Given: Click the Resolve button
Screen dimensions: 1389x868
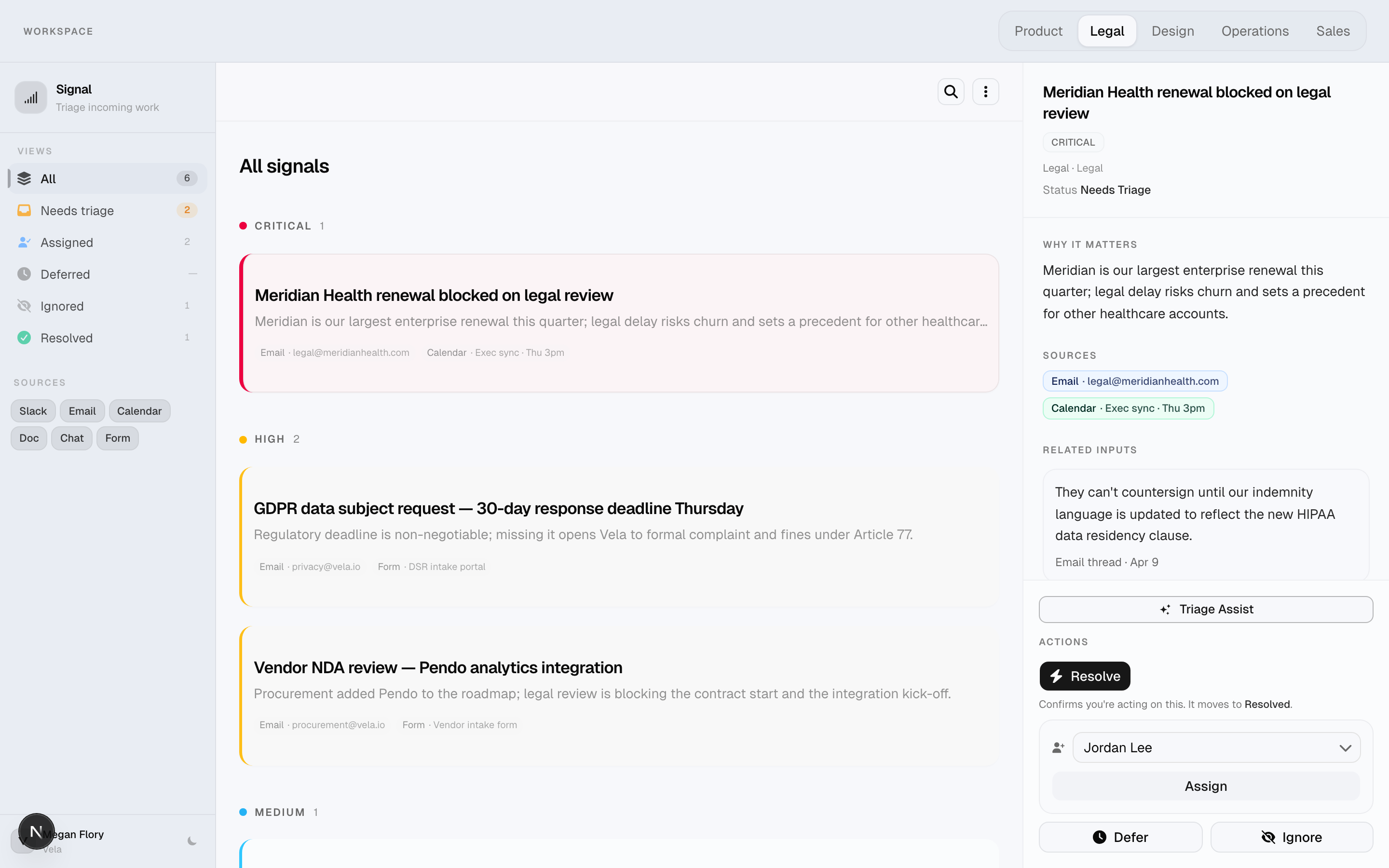Looking at the screenshot, I should pyautogui.click(x=1084, y=676).
